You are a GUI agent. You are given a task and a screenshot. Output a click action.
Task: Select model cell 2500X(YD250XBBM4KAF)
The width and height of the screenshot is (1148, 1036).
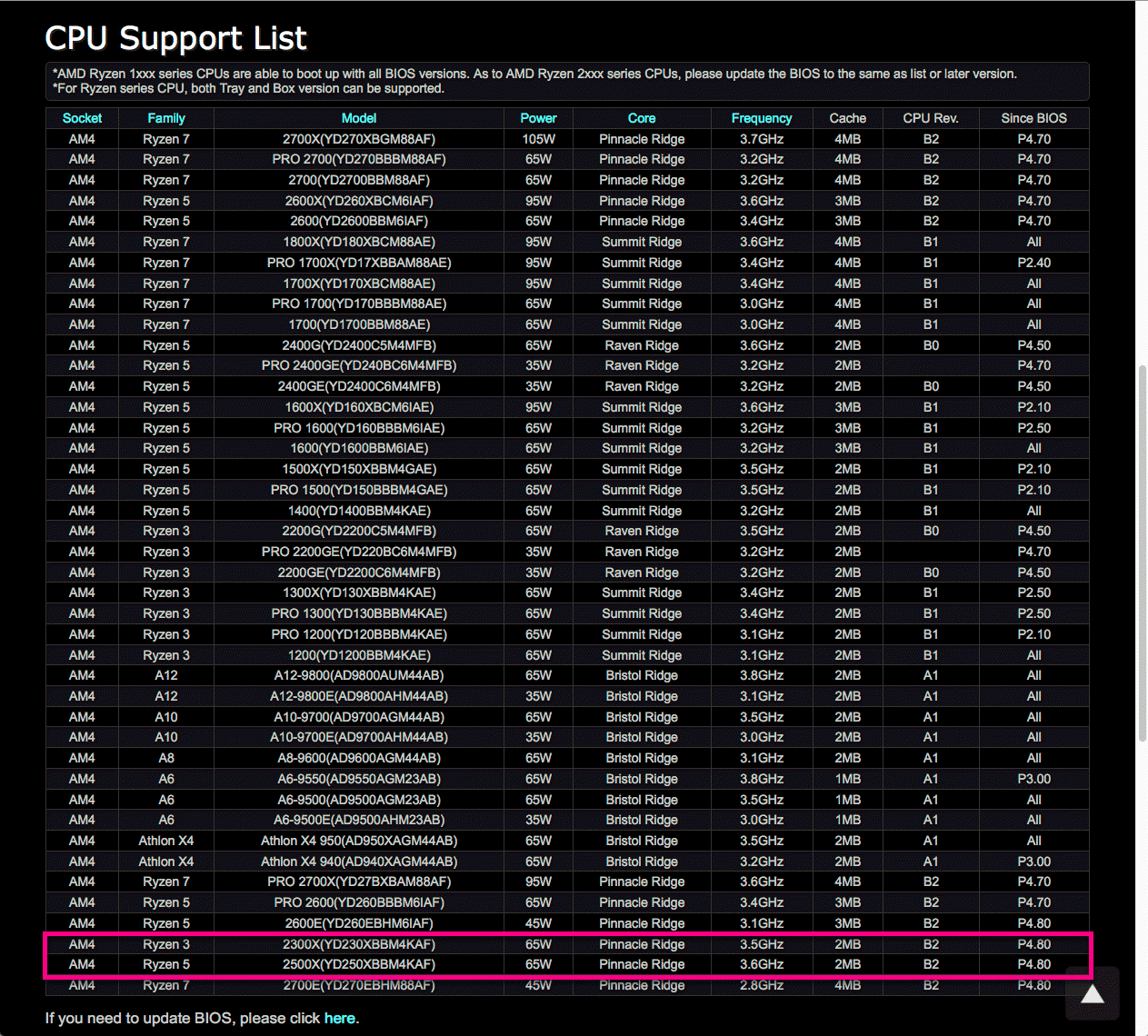click(x=359, y=964)
